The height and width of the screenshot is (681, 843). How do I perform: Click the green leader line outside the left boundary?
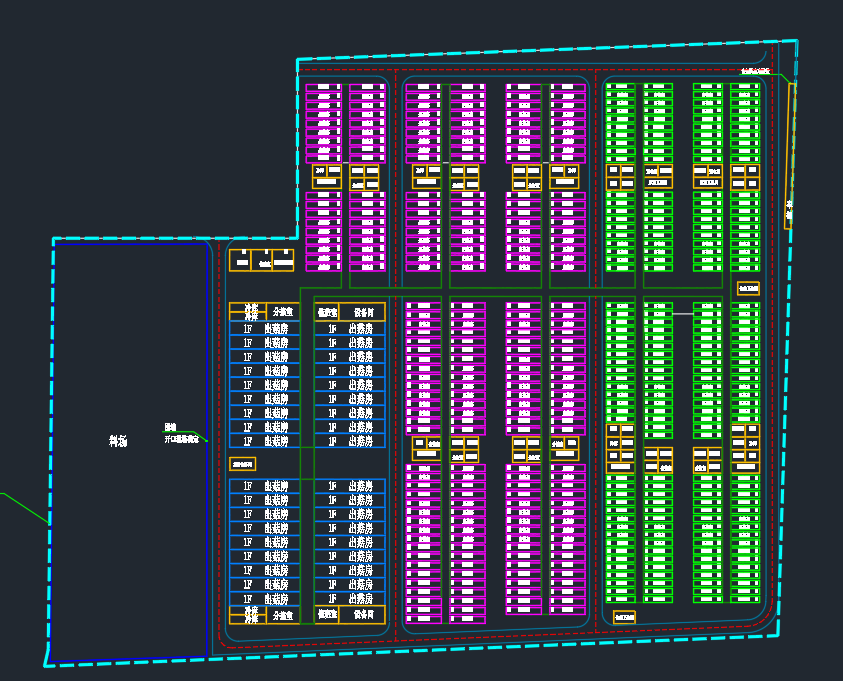click(x=22, y=507)
